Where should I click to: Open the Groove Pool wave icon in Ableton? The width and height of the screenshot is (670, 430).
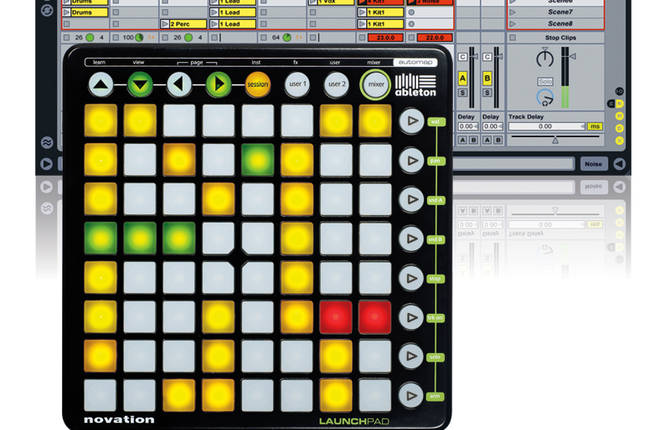click(x=47, y=142)
